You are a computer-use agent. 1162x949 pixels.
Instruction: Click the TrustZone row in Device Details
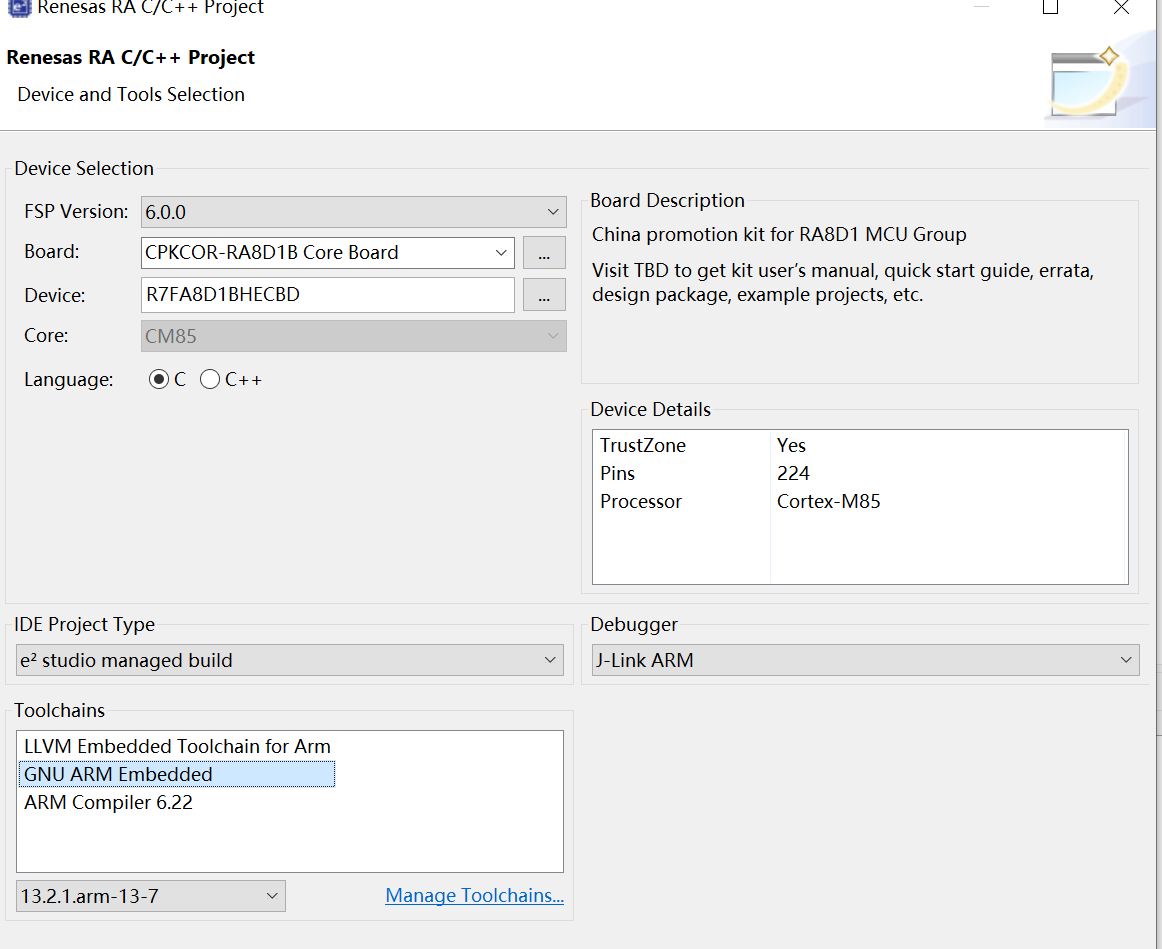860,445
